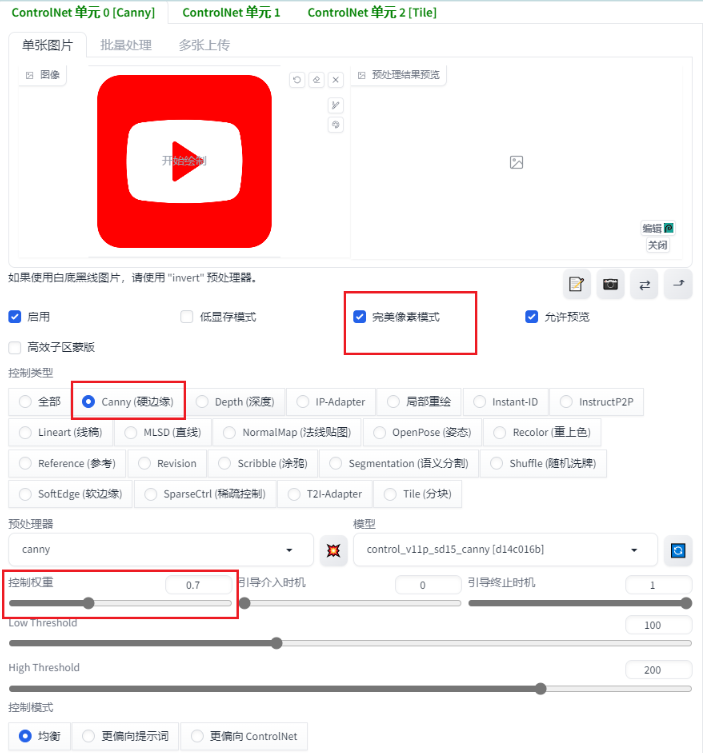Click the undo icon above the image
The image size is (703, 753).
click(297, 80)
